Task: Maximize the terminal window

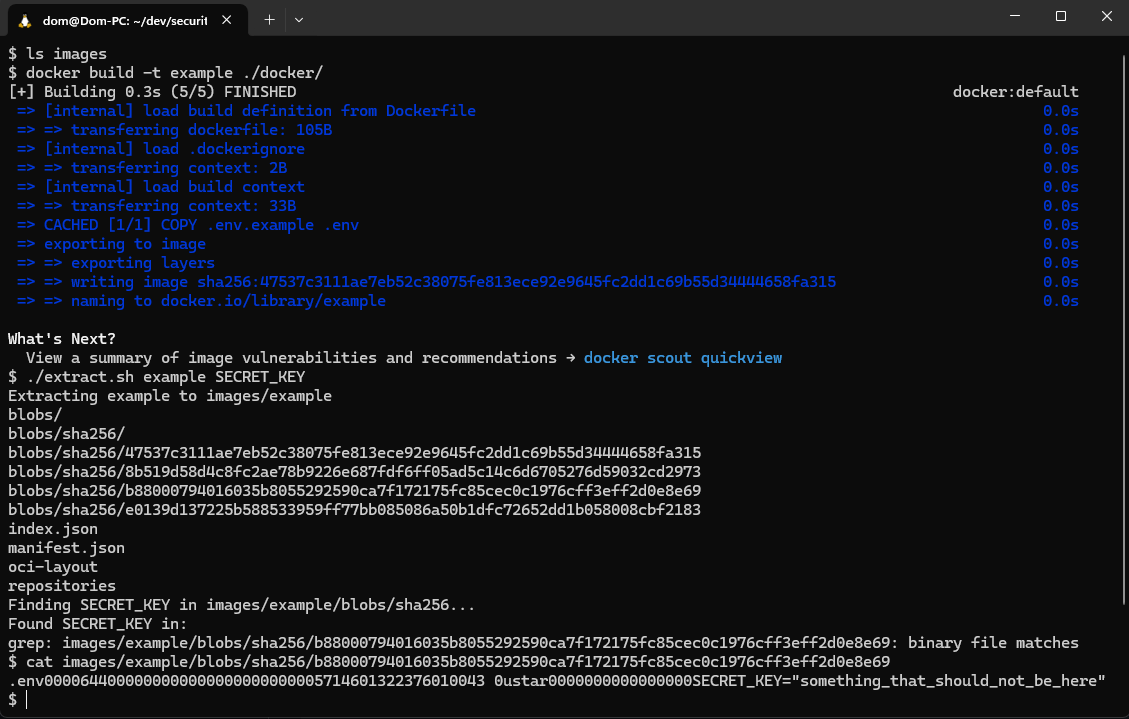Action: click(x=1061, y=16)
